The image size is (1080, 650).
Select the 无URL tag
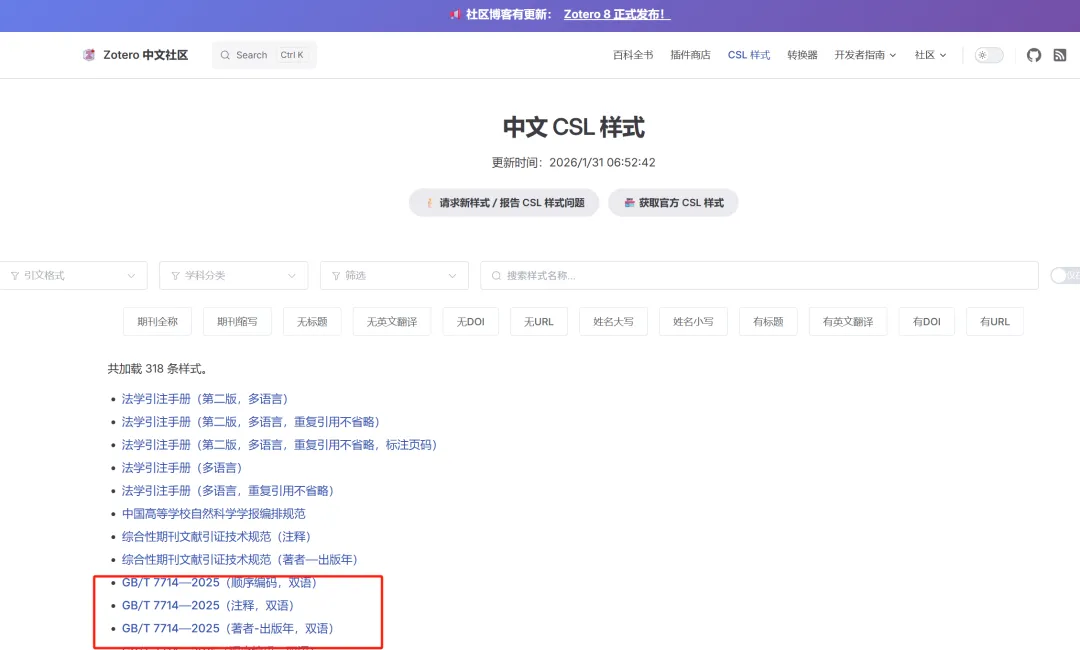pyautogui.click(x=539, y=322)
